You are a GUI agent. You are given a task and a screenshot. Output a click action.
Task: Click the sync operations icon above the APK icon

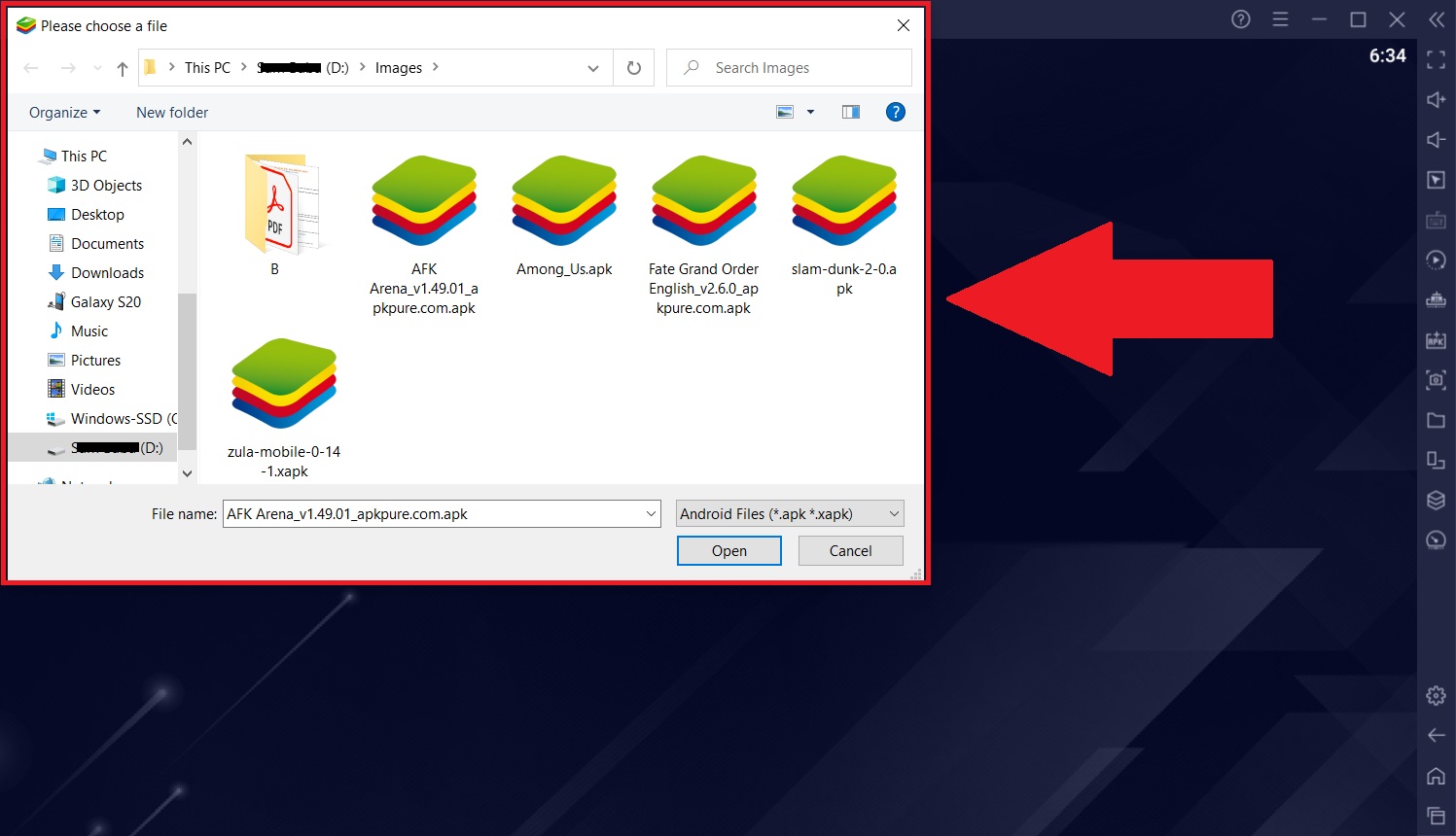click(1436, 300)
